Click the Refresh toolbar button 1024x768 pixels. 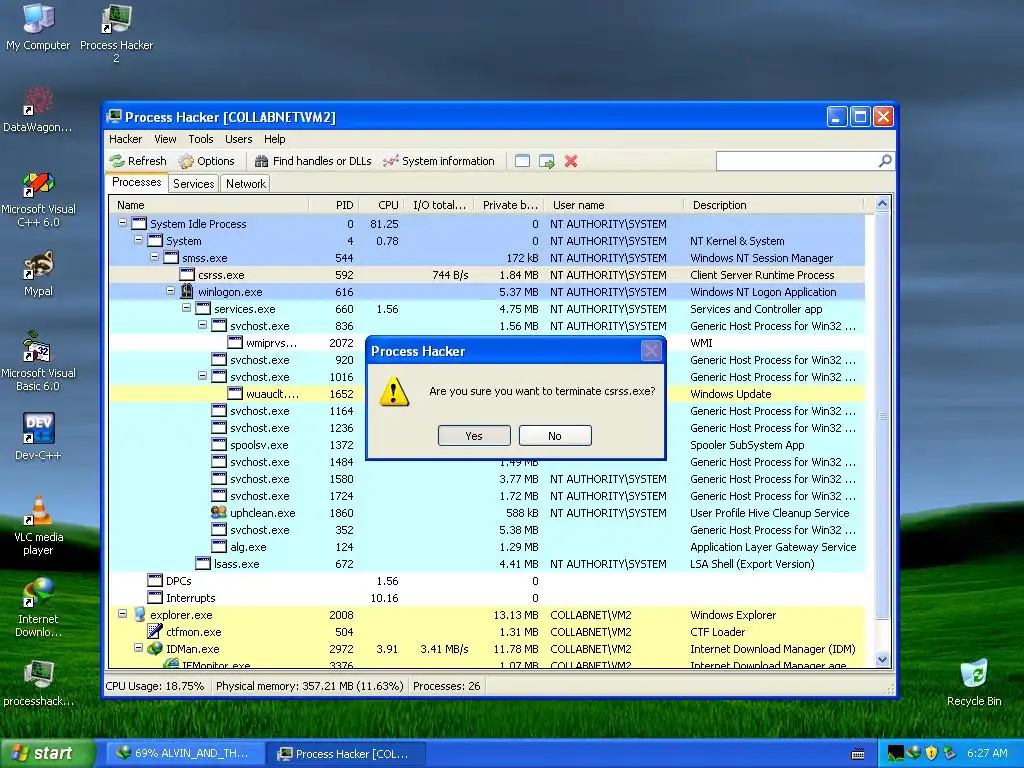[138, 161]
